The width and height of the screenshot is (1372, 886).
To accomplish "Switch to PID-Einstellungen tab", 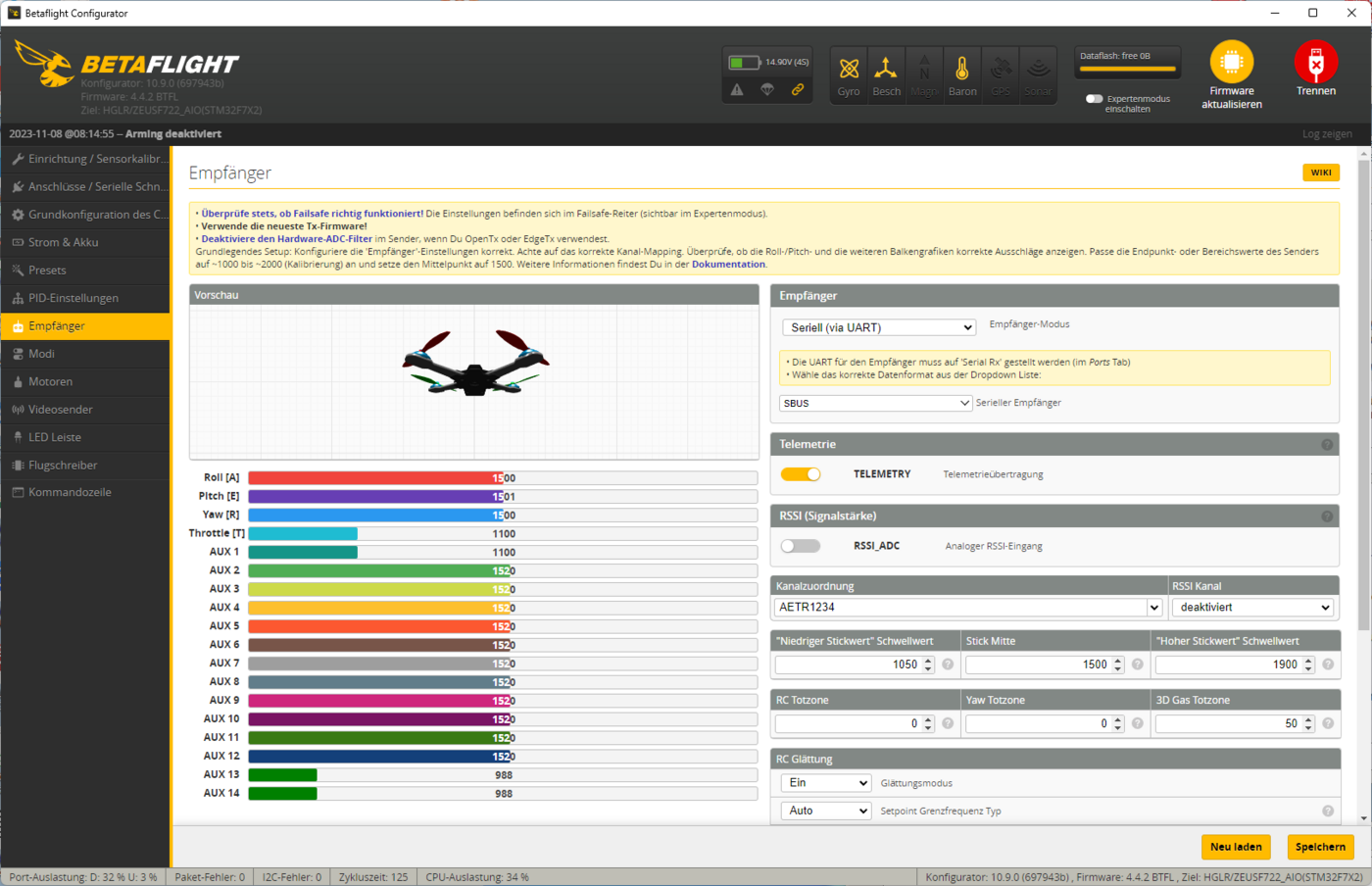I will coord(73,298).
